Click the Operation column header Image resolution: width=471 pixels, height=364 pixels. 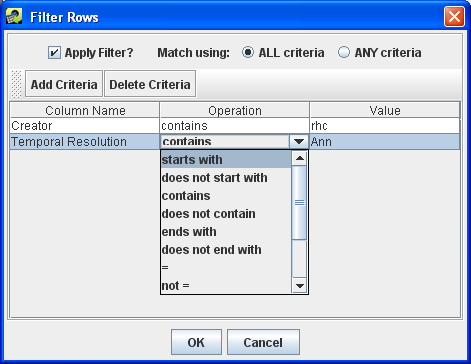pyautogui.click(x=235, y=110)
